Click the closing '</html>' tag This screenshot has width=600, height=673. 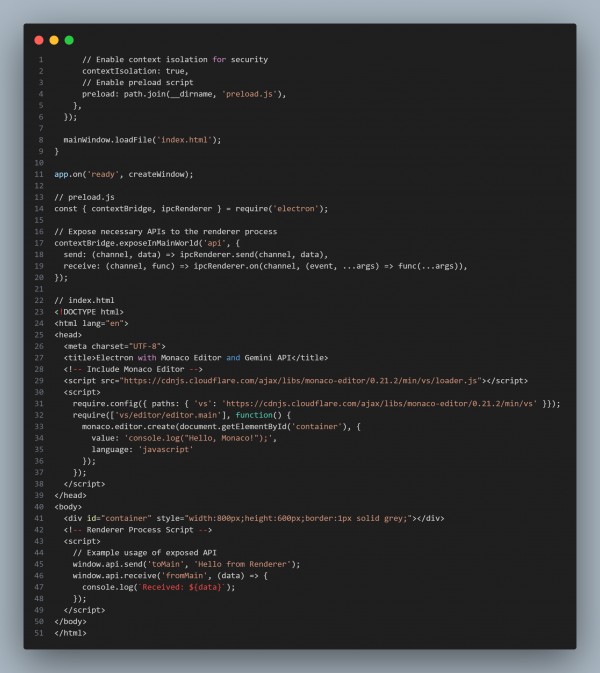70,633
